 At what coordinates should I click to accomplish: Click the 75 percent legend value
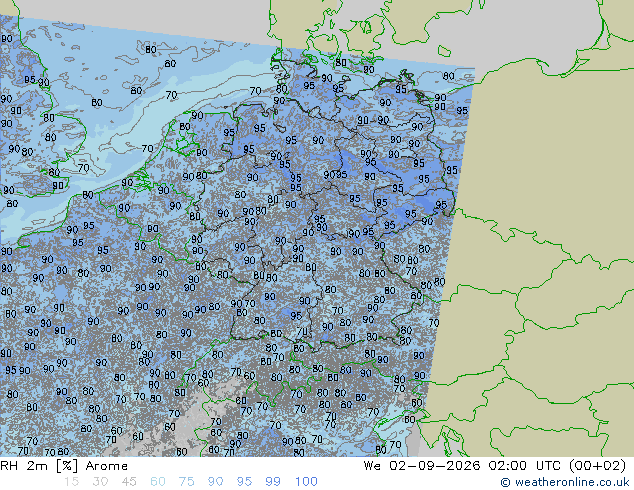186,482
